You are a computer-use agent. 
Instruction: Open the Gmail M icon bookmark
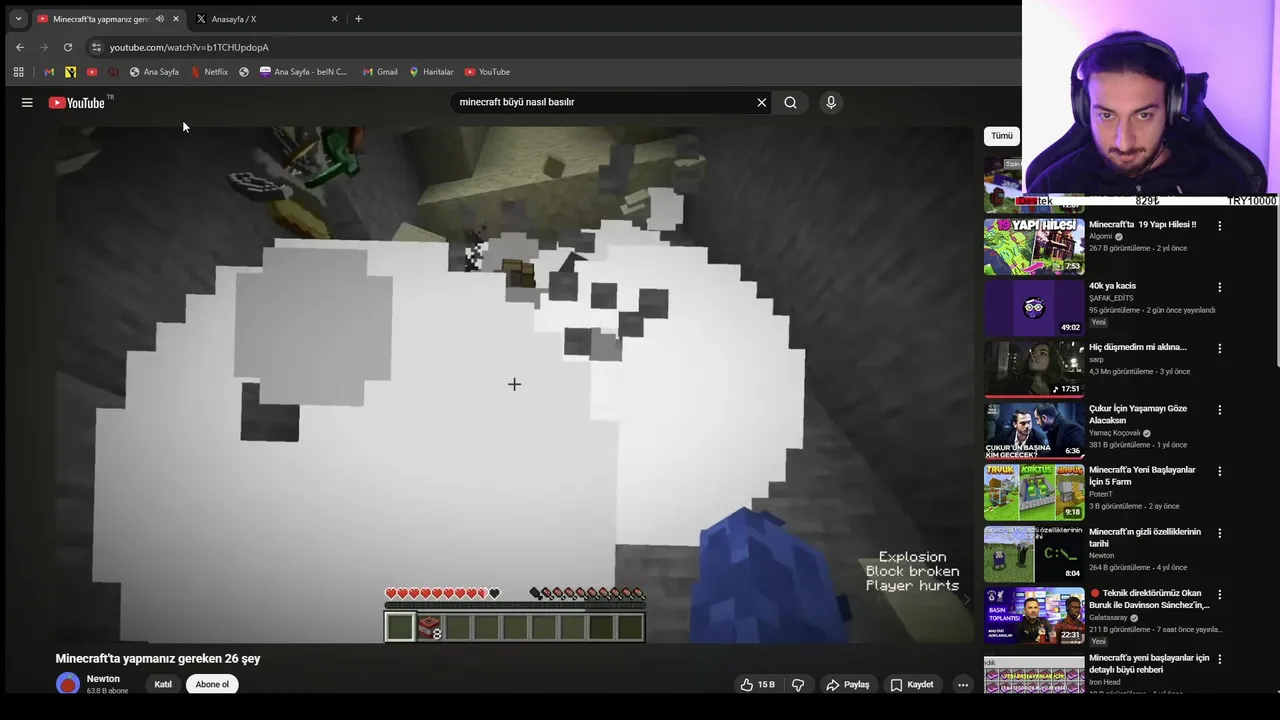tap(49, 72)
